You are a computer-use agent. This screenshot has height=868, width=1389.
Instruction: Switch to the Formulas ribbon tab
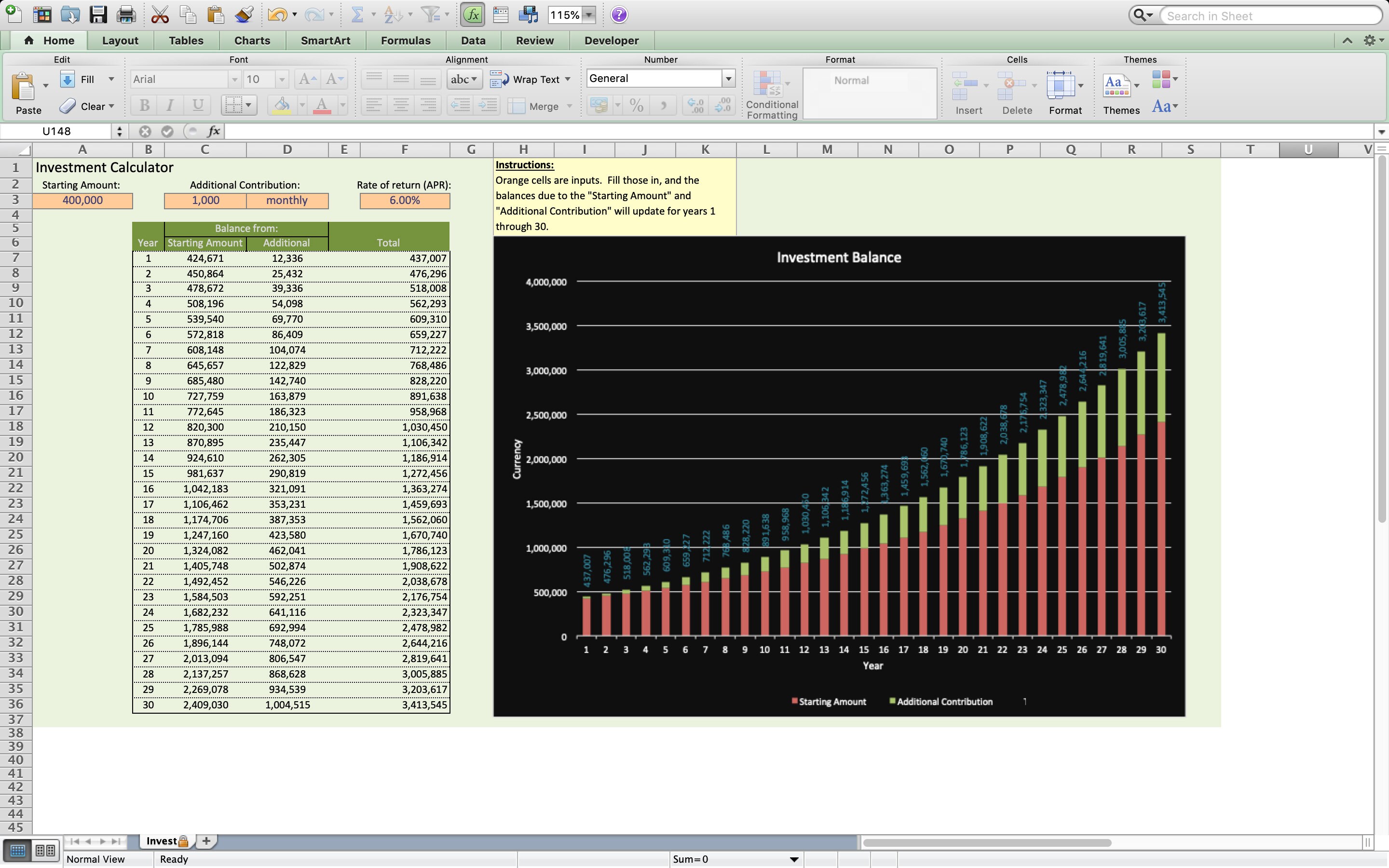pyautogui.click(x=405, y=40)
